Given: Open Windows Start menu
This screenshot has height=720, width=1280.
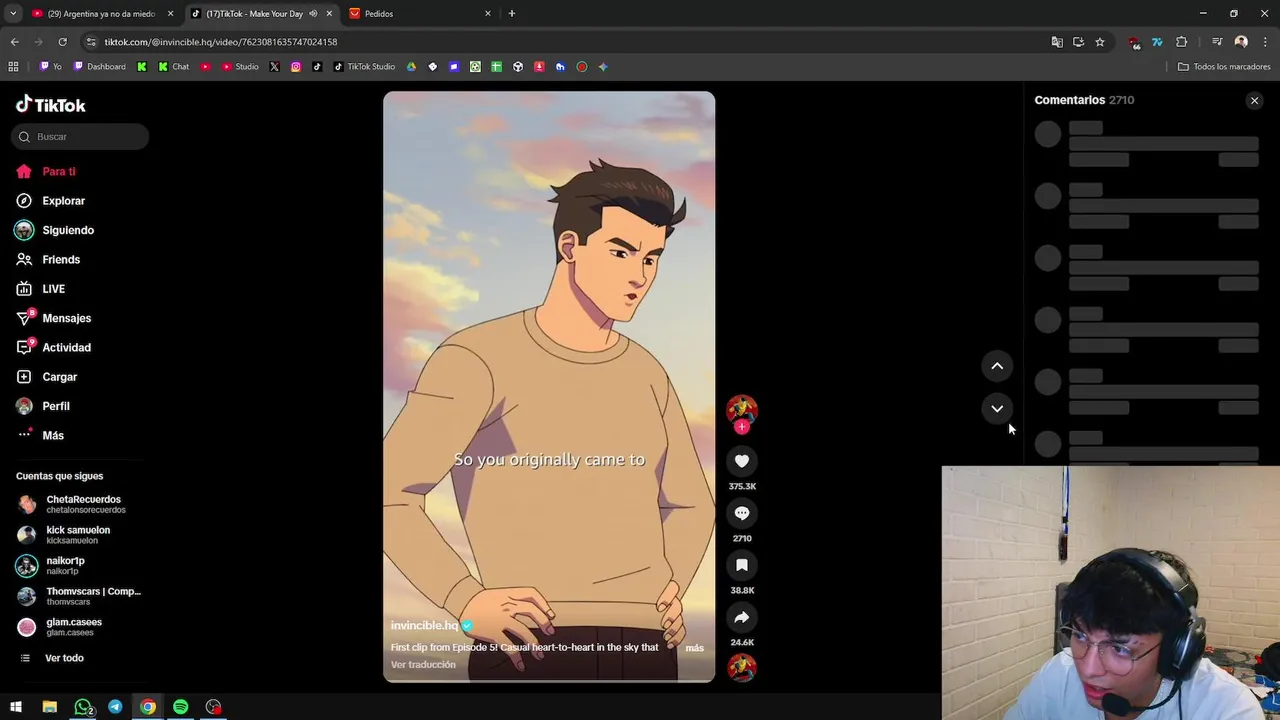Looking at the screenshot, I should click(16, 707).
